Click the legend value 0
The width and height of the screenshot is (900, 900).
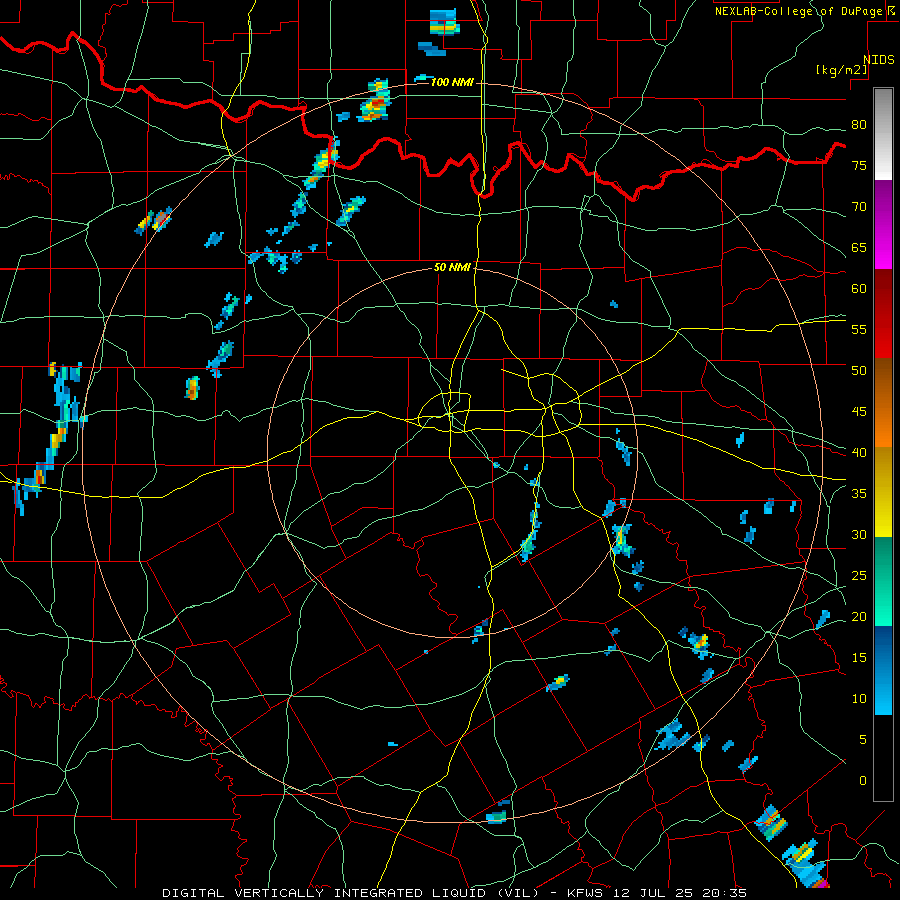tap(863, 781)
